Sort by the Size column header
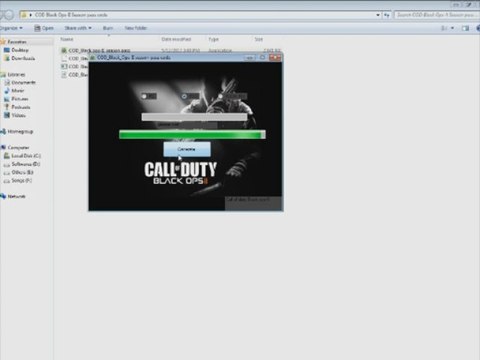This screenshot has height=360, width=480. click(x=259, y=39)
